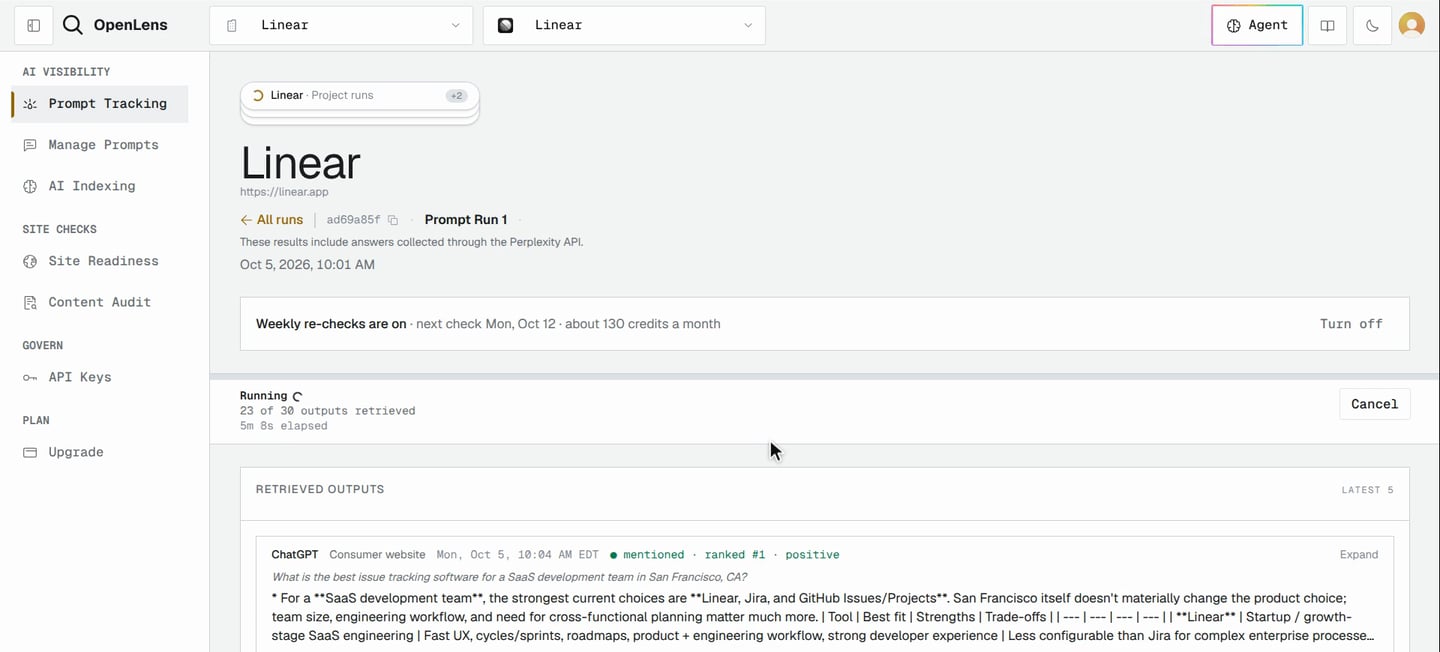Click the AI Indexing globe icon
The height and width of the screenshot is (652, 1440).
click(x=30, y=186)
